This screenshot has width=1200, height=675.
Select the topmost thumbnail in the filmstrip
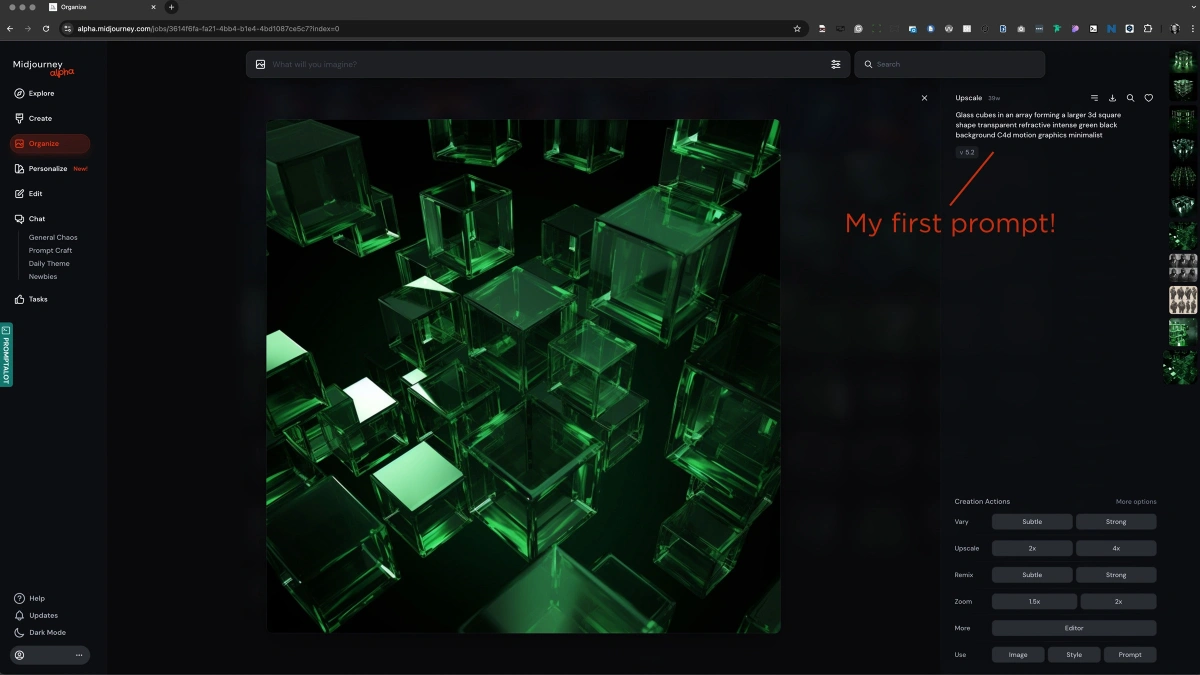tap(1183, 61)
